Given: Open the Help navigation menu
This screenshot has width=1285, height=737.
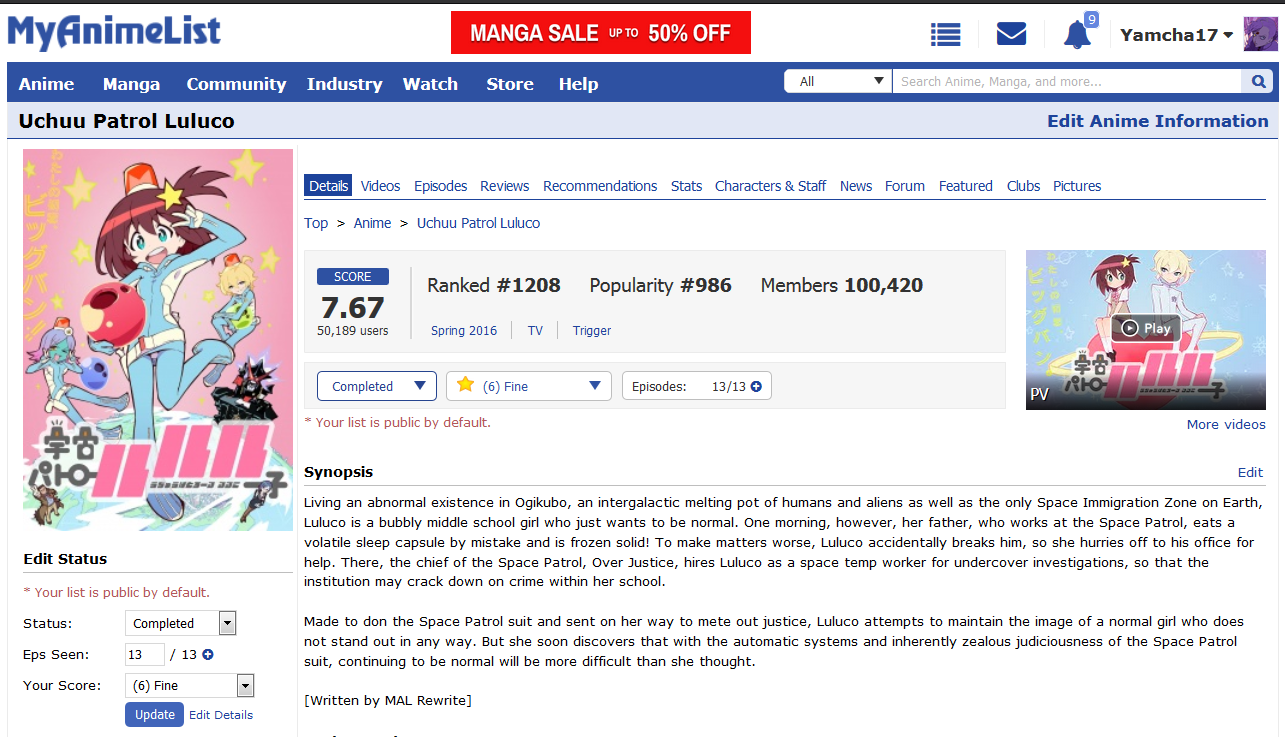Looking at the screenshot, I should [578, 84].
